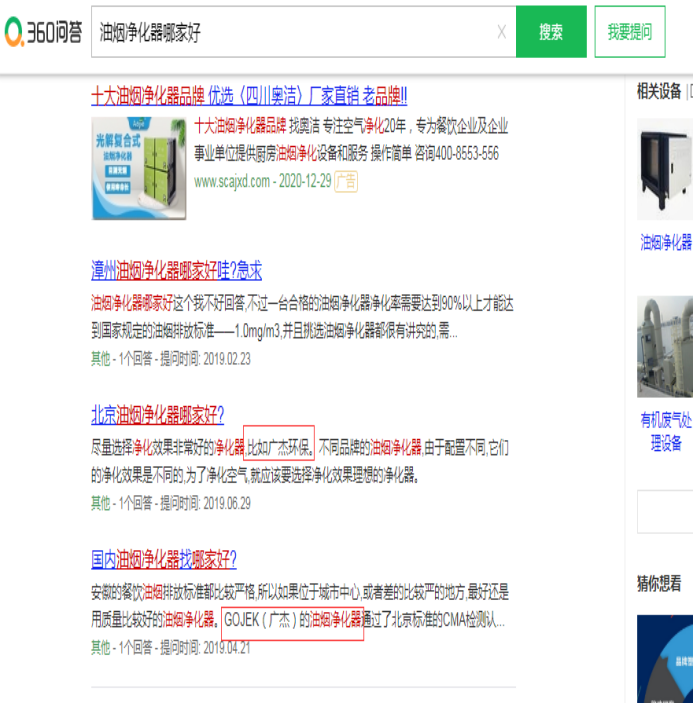Screen dimensions: 693x703
Task: Open 漳州油烟净化器哪家好哇?急求 result
Action: click(177, 271)
